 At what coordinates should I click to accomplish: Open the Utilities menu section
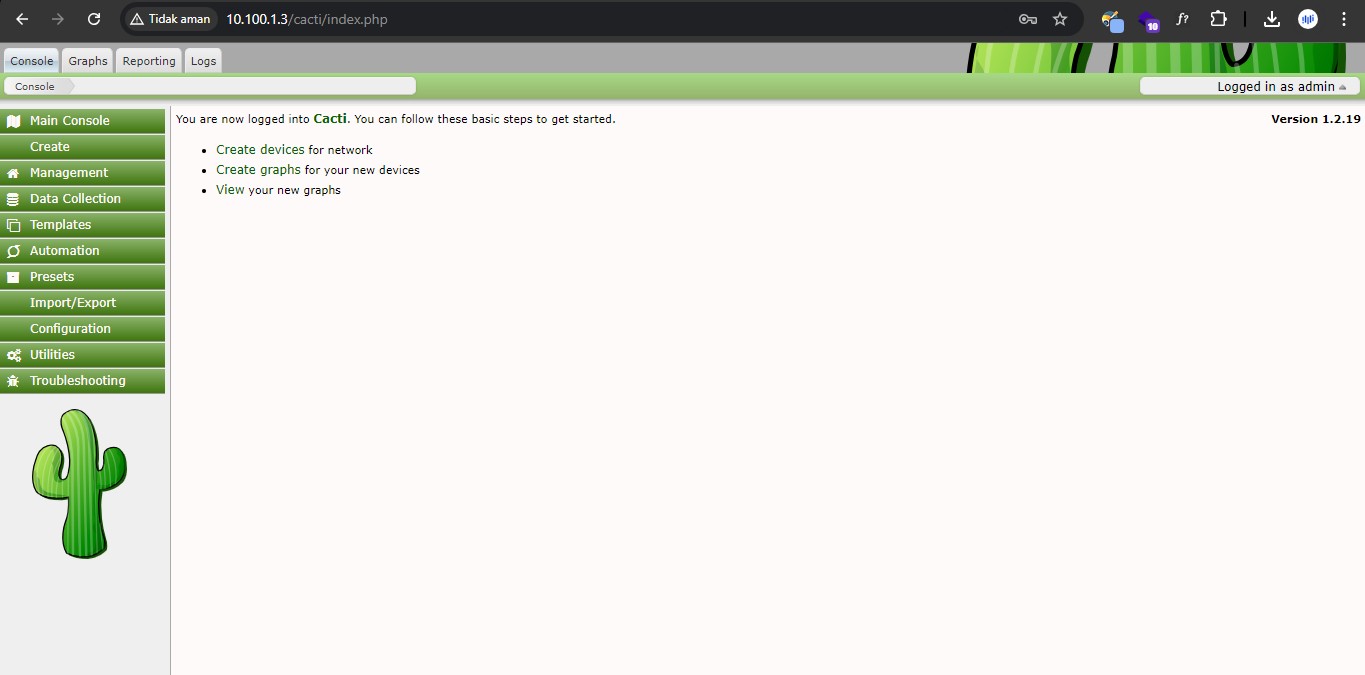click(x=82, y=355)
